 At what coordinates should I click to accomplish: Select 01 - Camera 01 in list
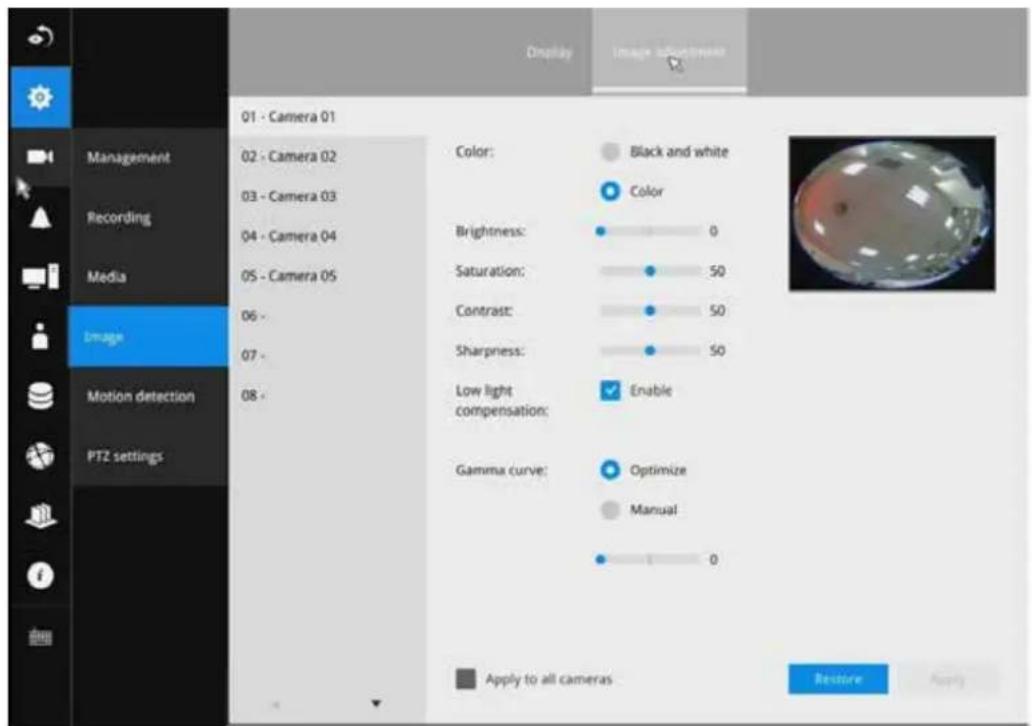tap(327, 117)
